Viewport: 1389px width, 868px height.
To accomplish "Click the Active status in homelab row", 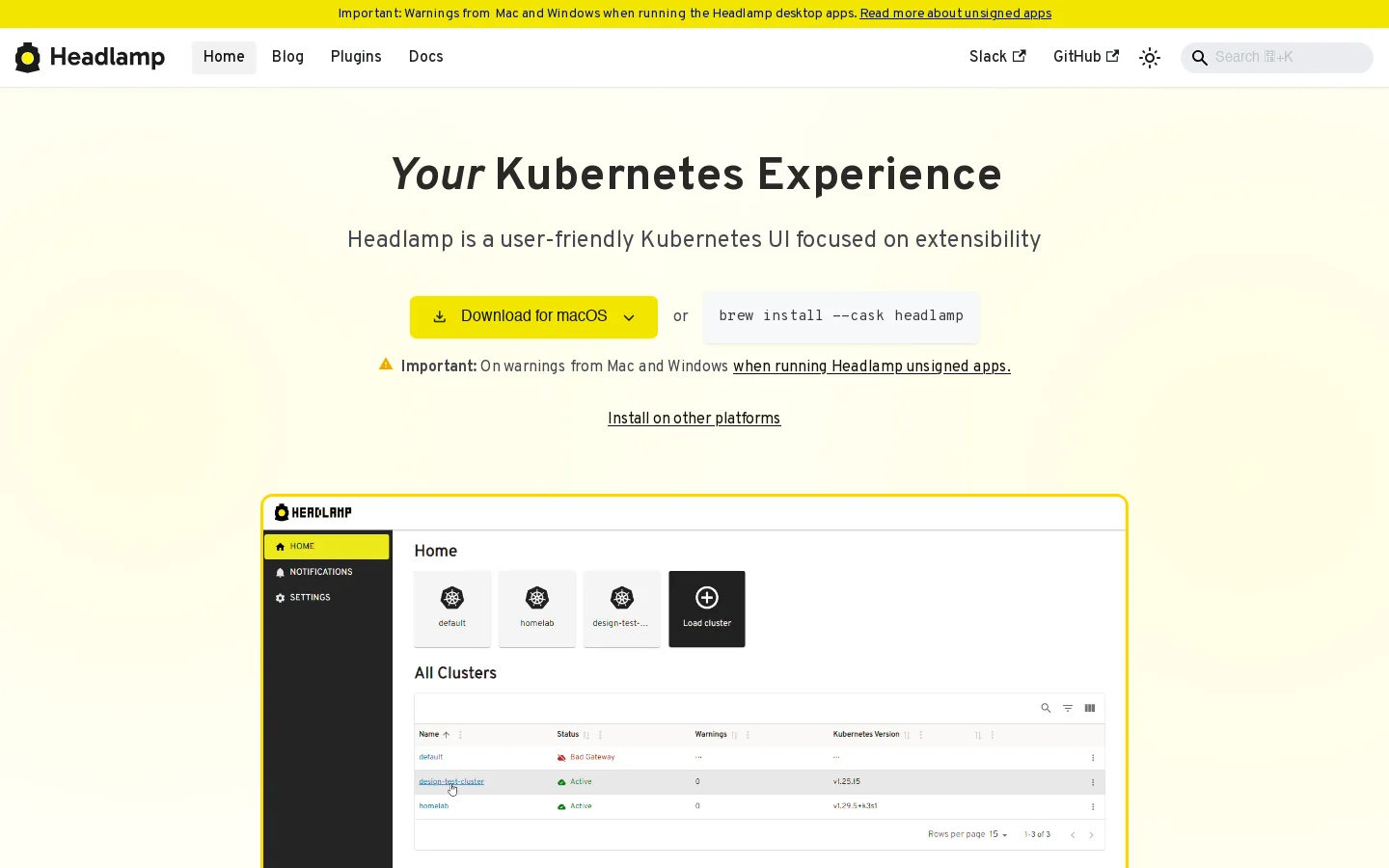I will tap(581, 806).
